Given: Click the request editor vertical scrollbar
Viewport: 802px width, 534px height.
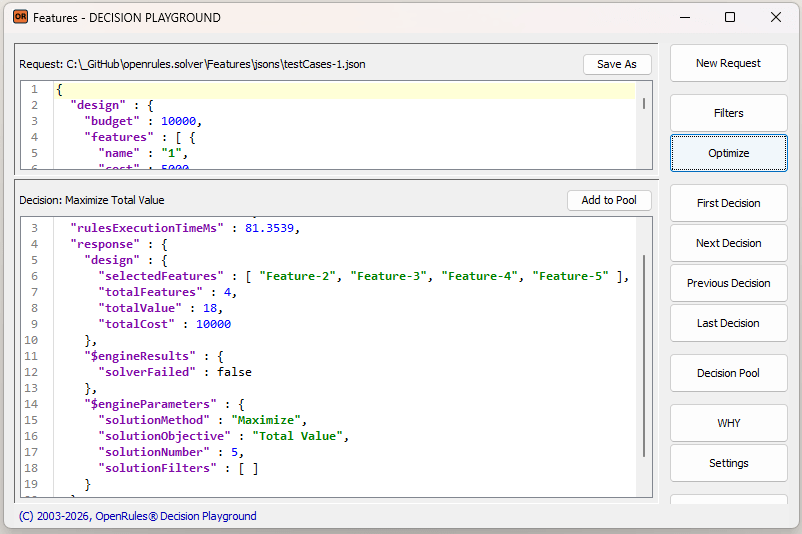Looking at the screenshot, I should point(644,103).
